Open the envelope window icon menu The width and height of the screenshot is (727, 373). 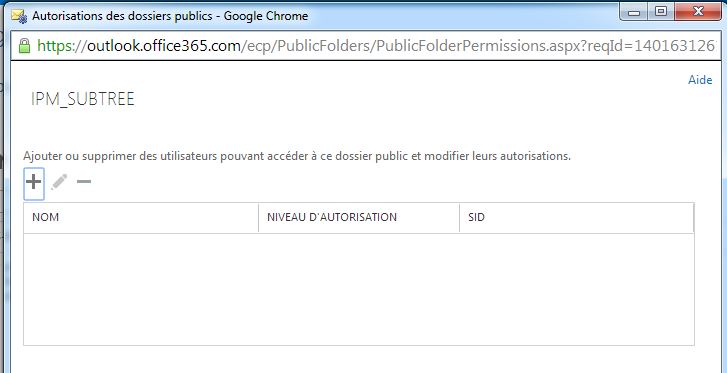19,16
